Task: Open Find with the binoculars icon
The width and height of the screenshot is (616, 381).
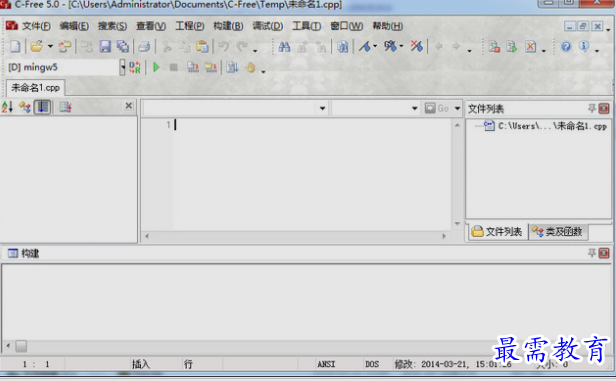Action: click(284, 47)
